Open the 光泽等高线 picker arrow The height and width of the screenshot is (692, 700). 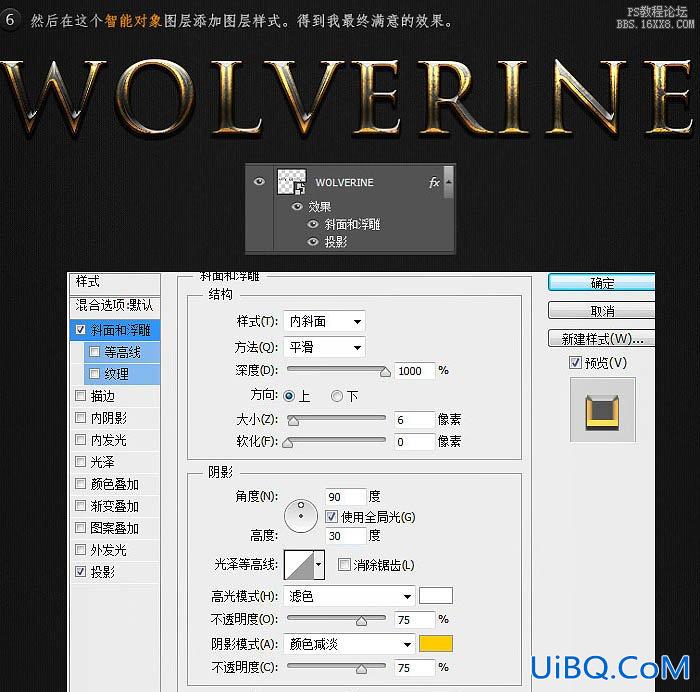coord(318,564)
